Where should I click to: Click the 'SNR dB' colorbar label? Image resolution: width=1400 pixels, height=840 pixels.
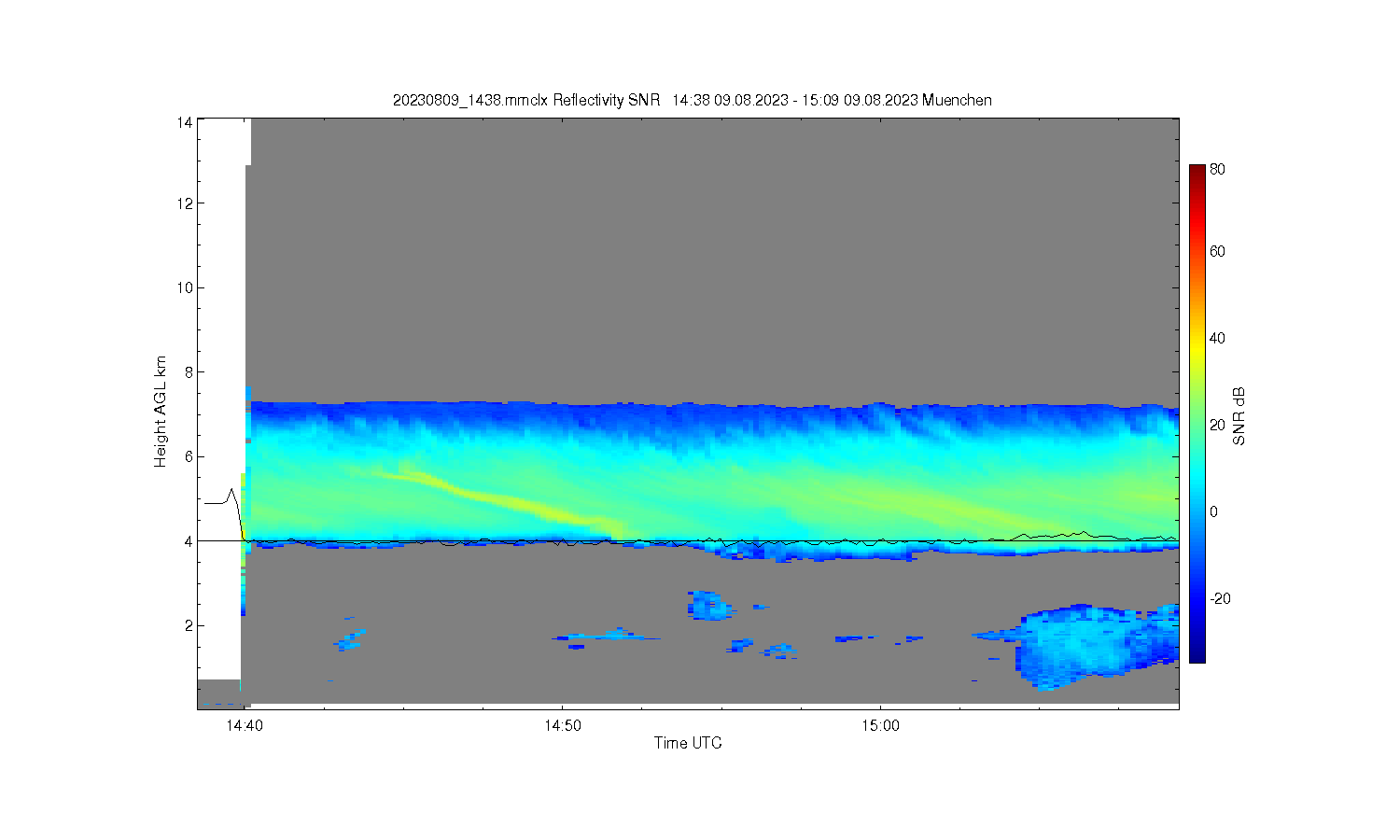(x=1239, y=416)
